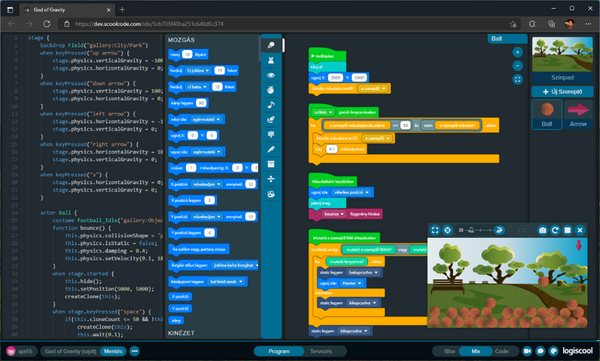Select the motion (rocket) block category
Screen dimensions: 600x361
[x=271, y=45]
